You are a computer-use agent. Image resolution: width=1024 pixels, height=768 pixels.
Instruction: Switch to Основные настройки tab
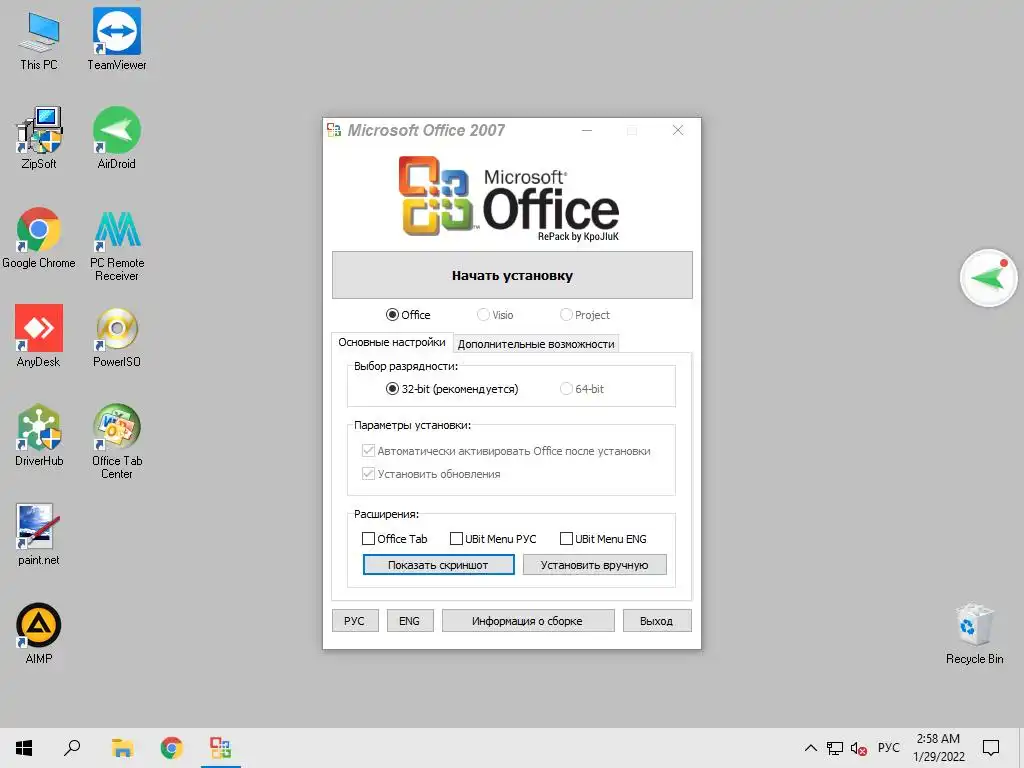tap(392, 342)
